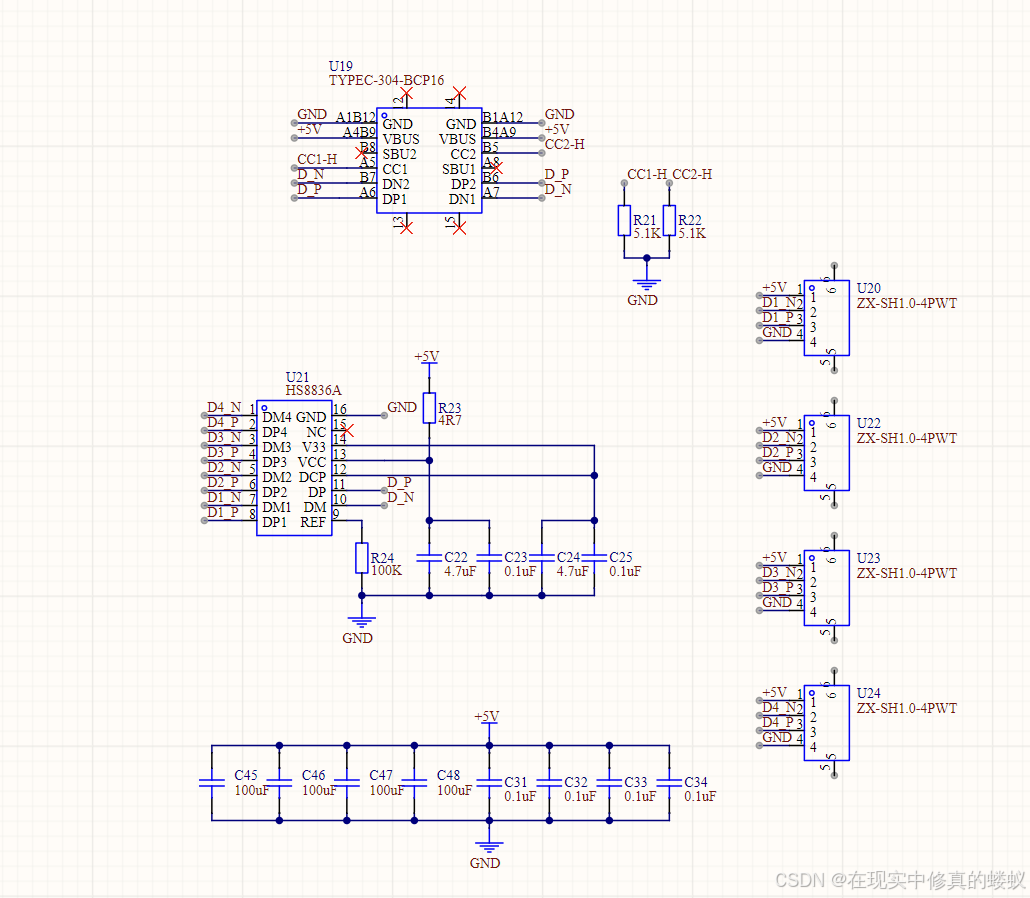The image size is (1030, 898).
Task: Click the HS8836A part name text
Action: pyautogui.click(x=313, y=390)
